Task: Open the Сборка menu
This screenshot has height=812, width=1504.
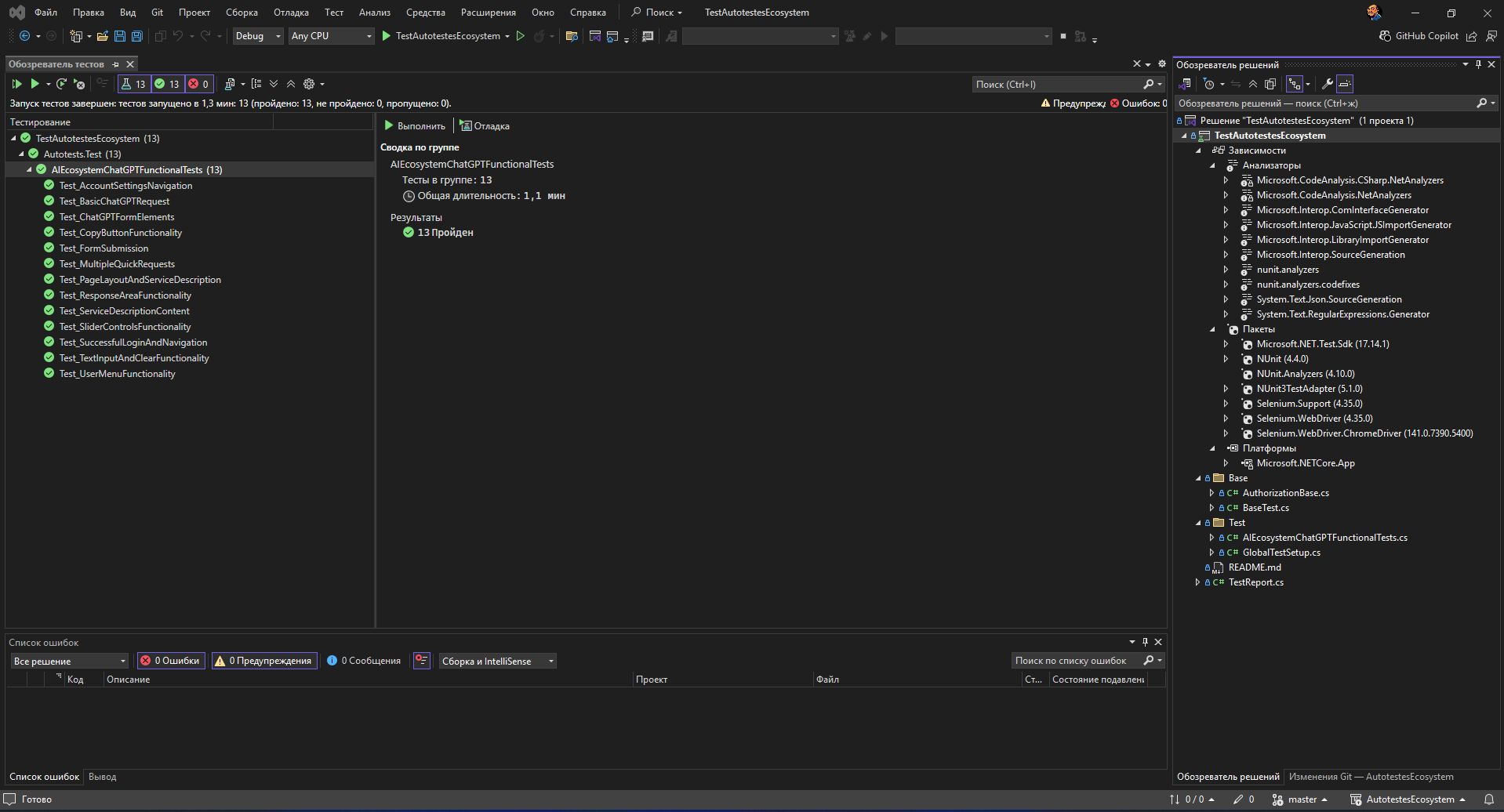Action: coord(242,13)
